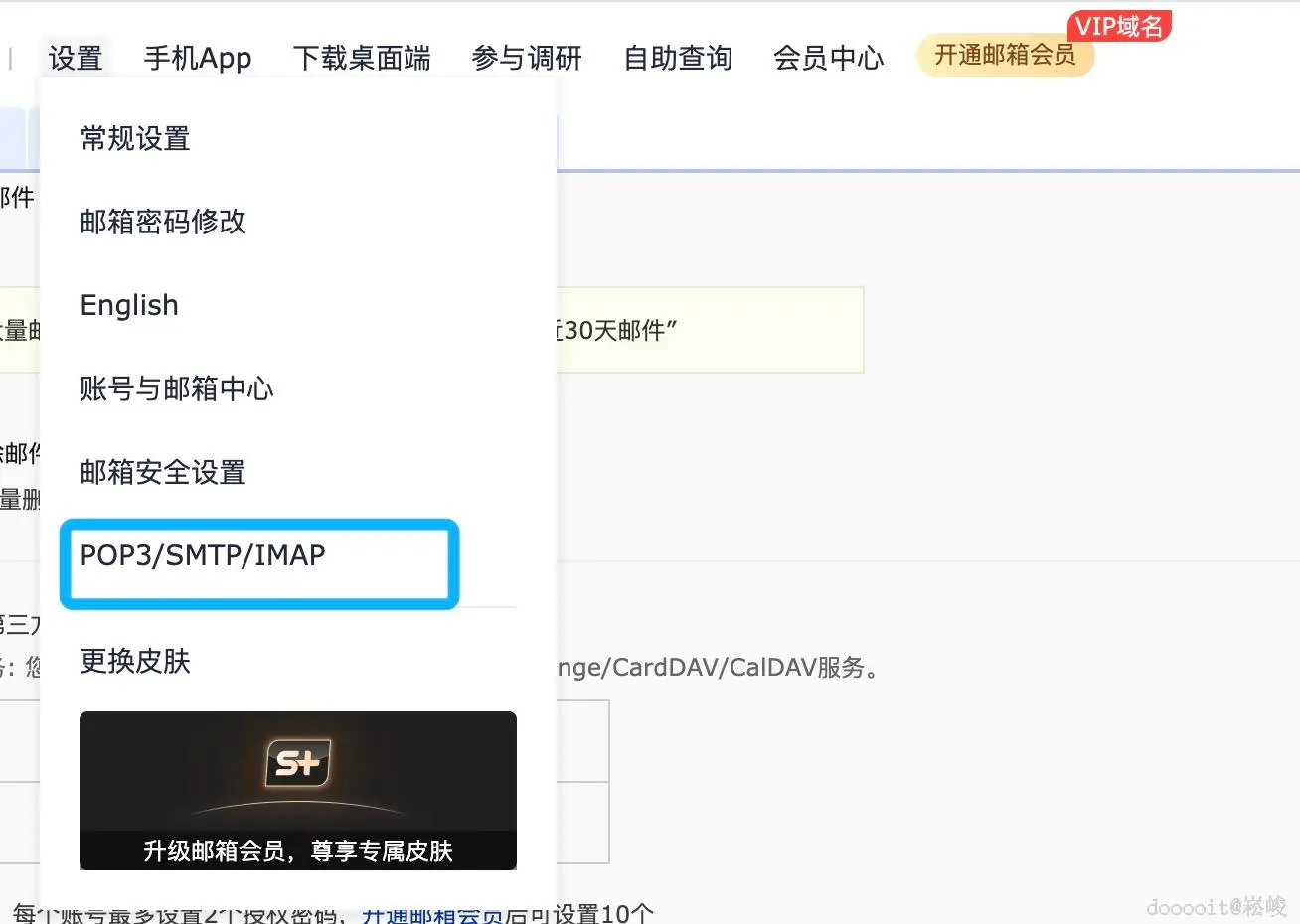Viewport: 1300px width, 924px height.
Task: Click the highlighted POP3/SMTP/IMAP box outline
Action: point(258,564)
